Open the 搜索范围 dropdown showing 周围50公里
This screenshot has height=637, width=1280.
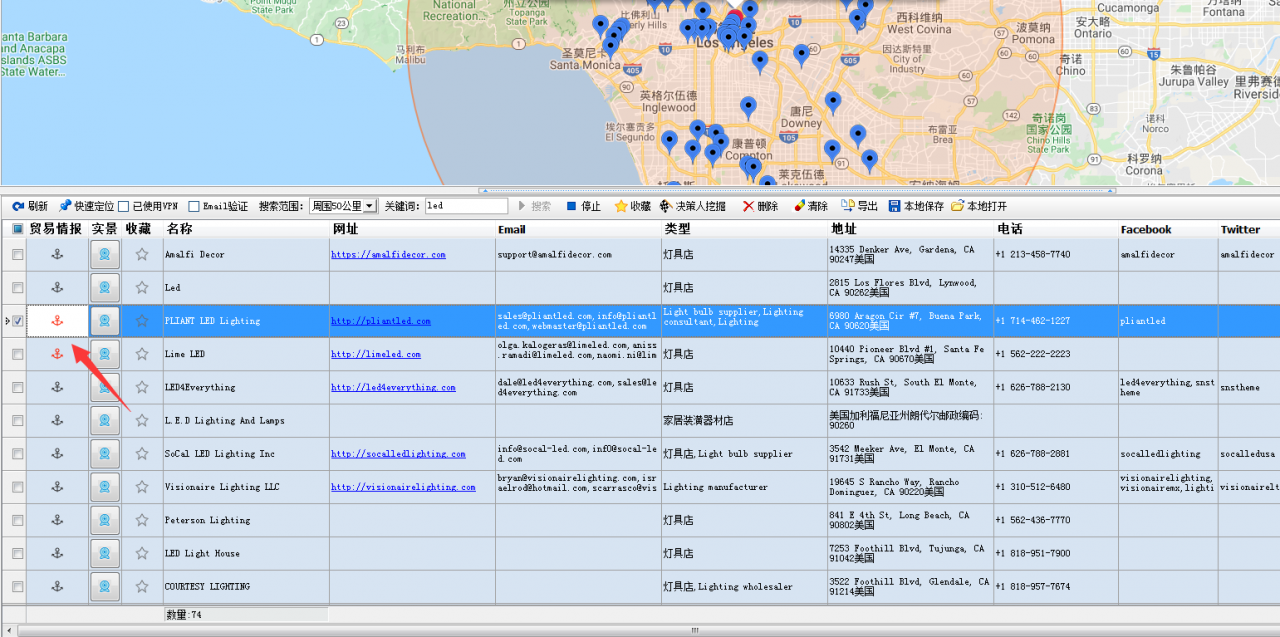pos(343,206)
